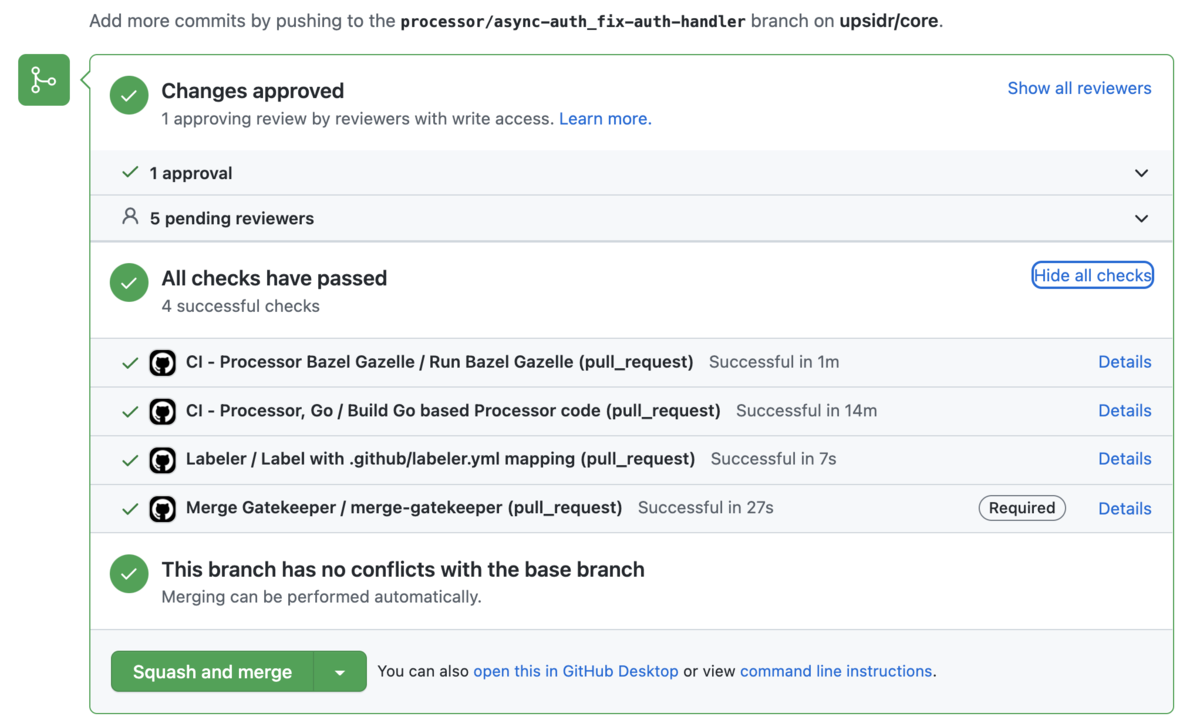View Details for Merge Gatekeeper check
1200x720 pixels.
pyautogui.click(x=1124, y=509)
